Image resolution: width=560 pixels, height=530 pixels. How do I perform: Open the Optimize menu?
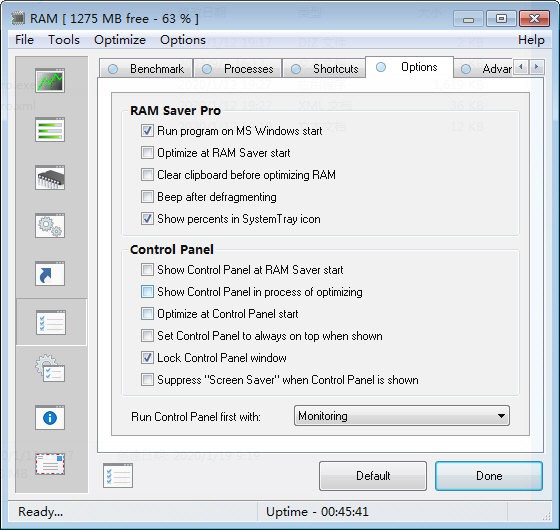click(x=120, y=40)
